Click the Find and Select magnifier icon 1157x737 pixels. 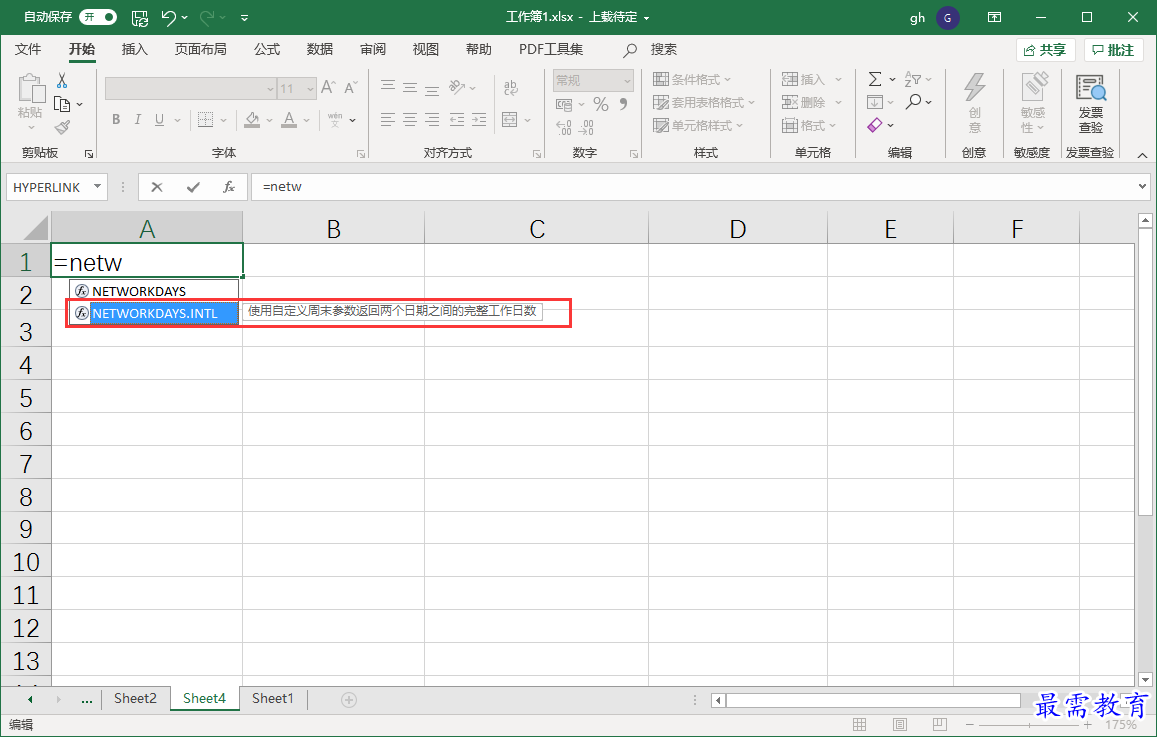[x=913, y=102]
